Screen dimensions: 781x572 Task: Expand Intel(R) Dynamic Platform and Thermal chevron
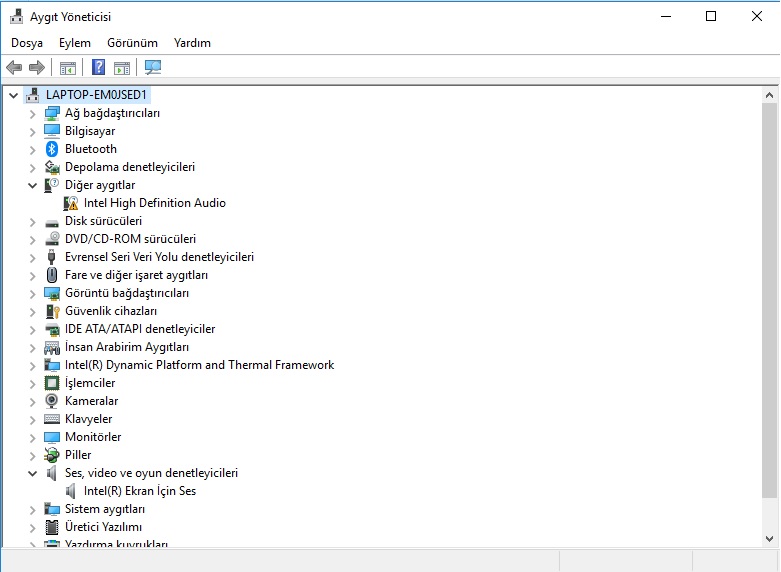[32, 365]
